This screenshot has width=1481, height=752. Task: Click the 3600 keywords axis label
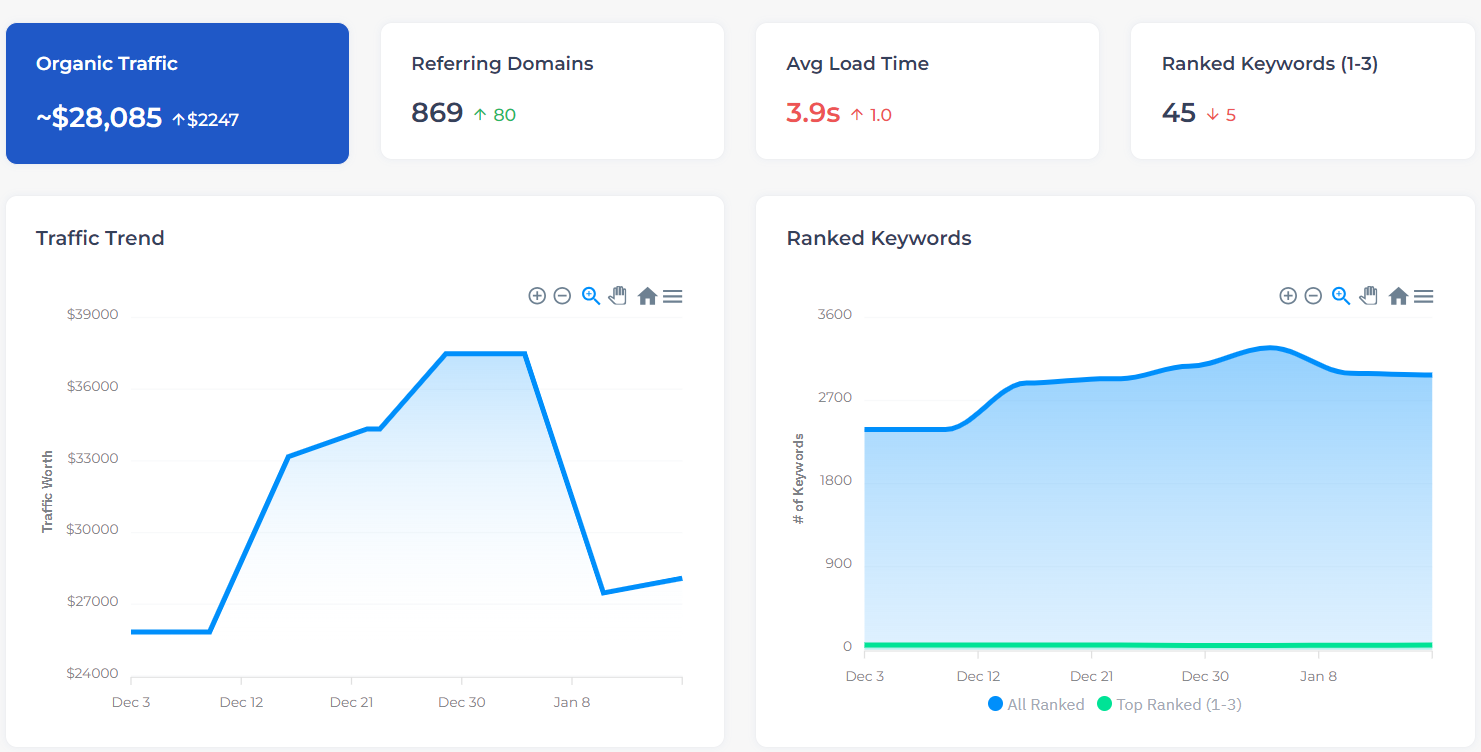(835, 314)
